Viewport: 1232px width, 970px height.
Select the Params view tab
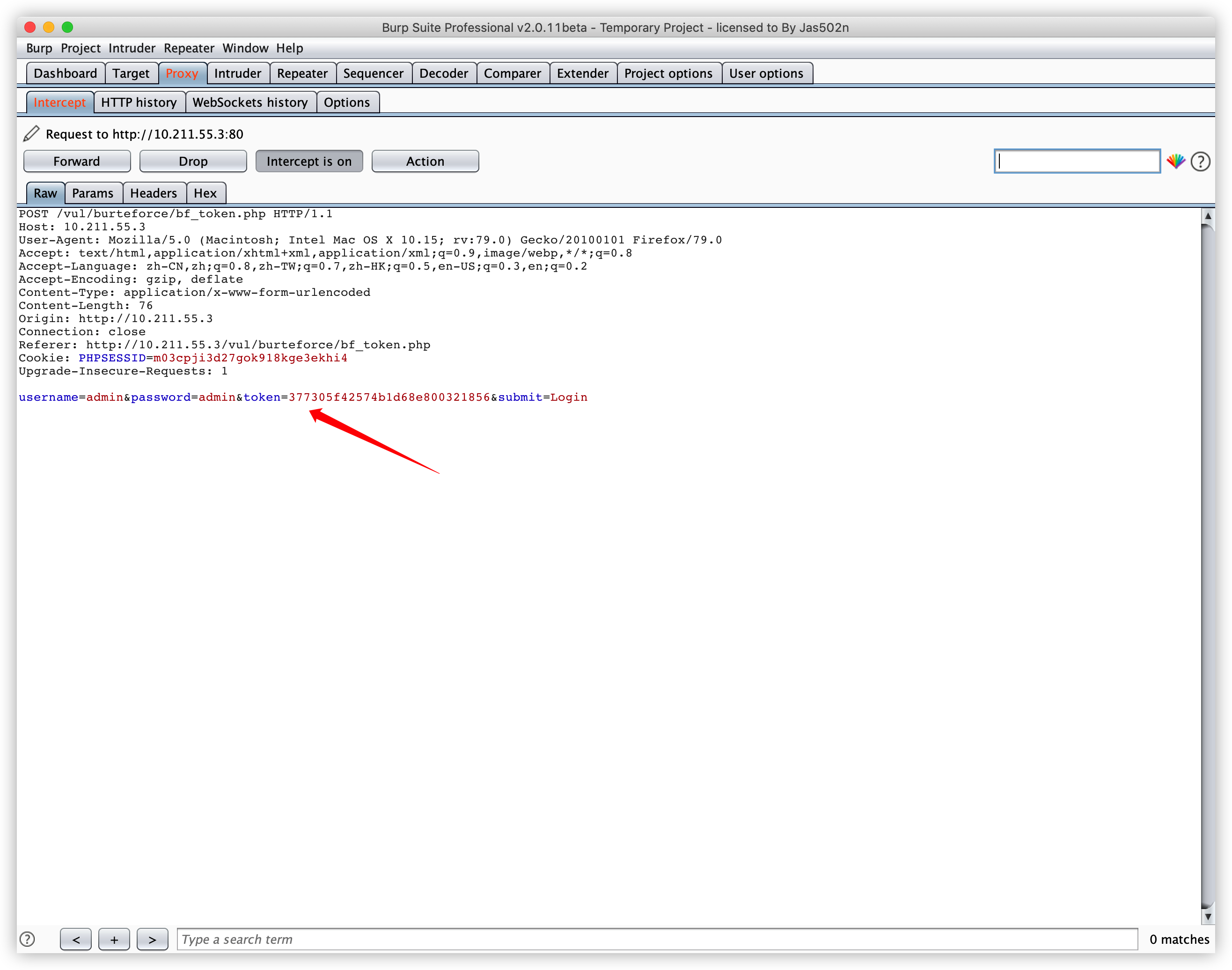point(93,193)
